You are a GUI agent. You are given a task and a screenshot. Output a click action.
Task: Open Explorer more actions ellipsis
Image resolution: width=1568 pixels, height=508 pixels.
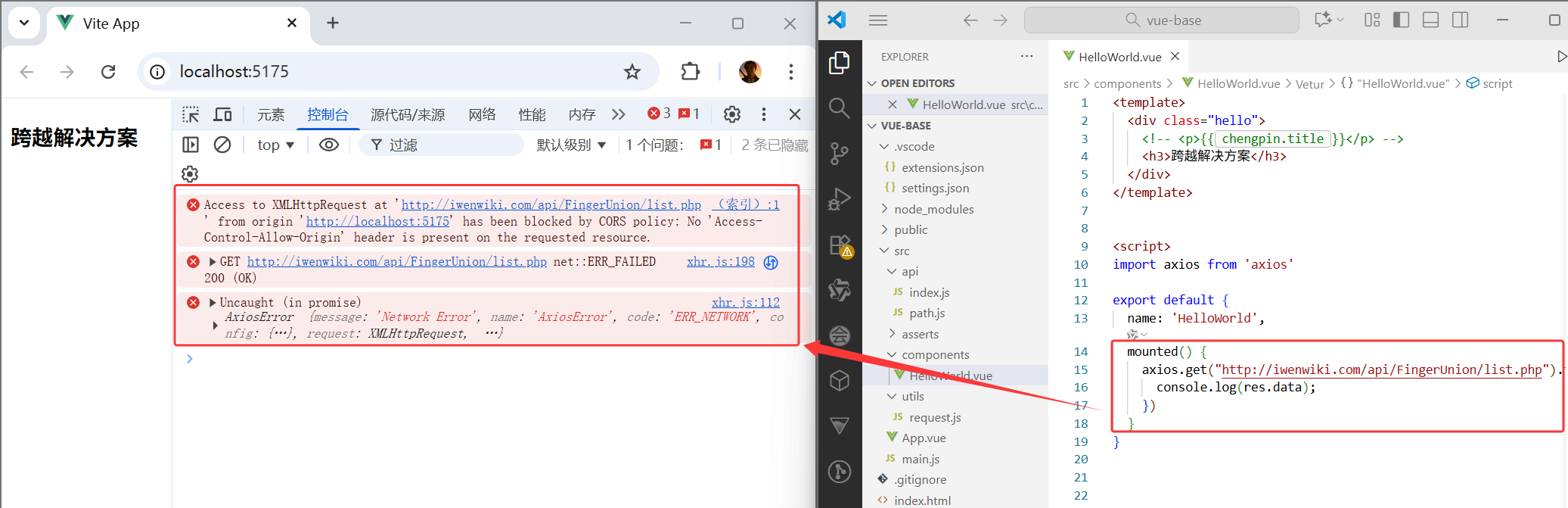[1026, 56]
